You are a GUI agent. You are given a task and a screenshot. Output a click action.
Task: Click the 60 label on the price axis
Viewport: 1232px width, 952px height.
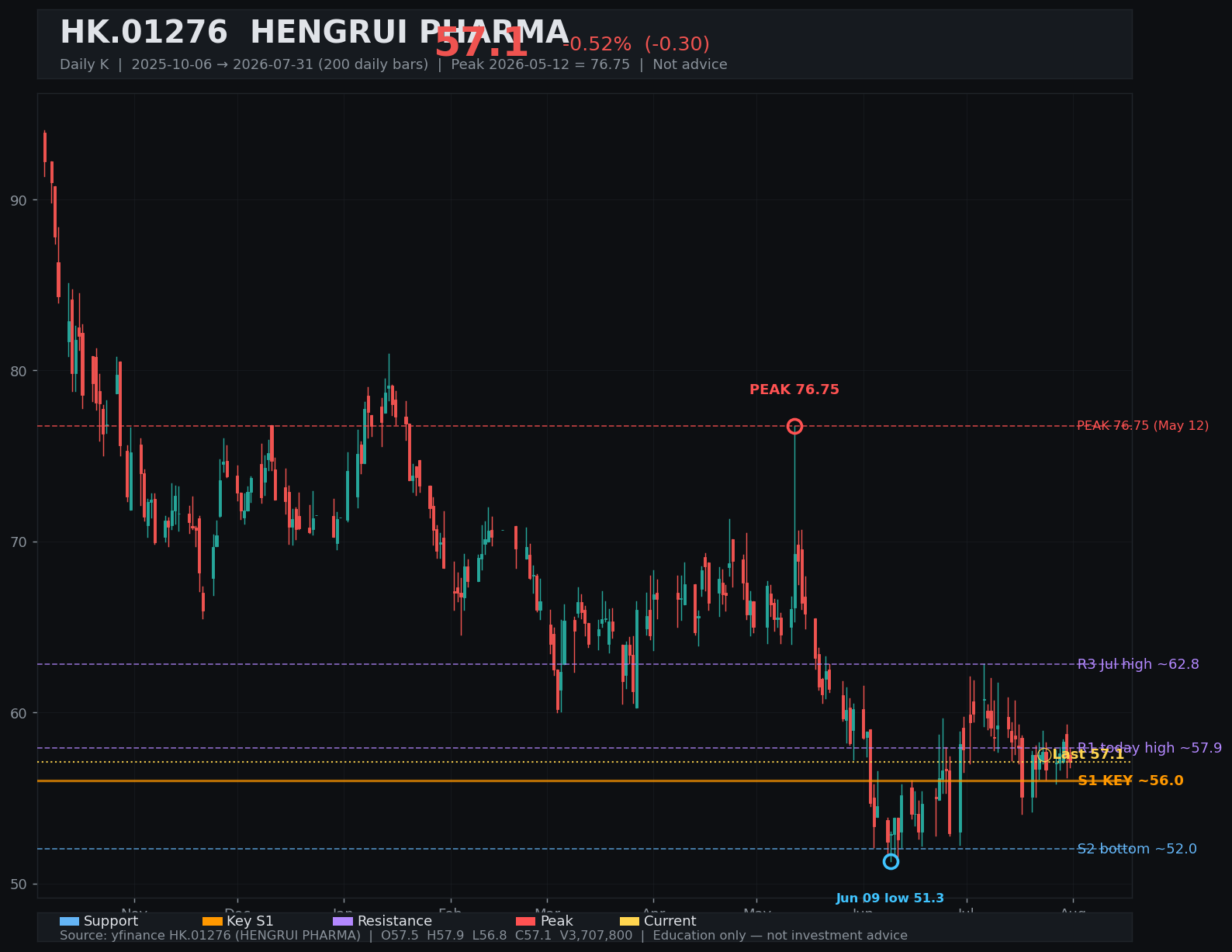click(18, 713)
